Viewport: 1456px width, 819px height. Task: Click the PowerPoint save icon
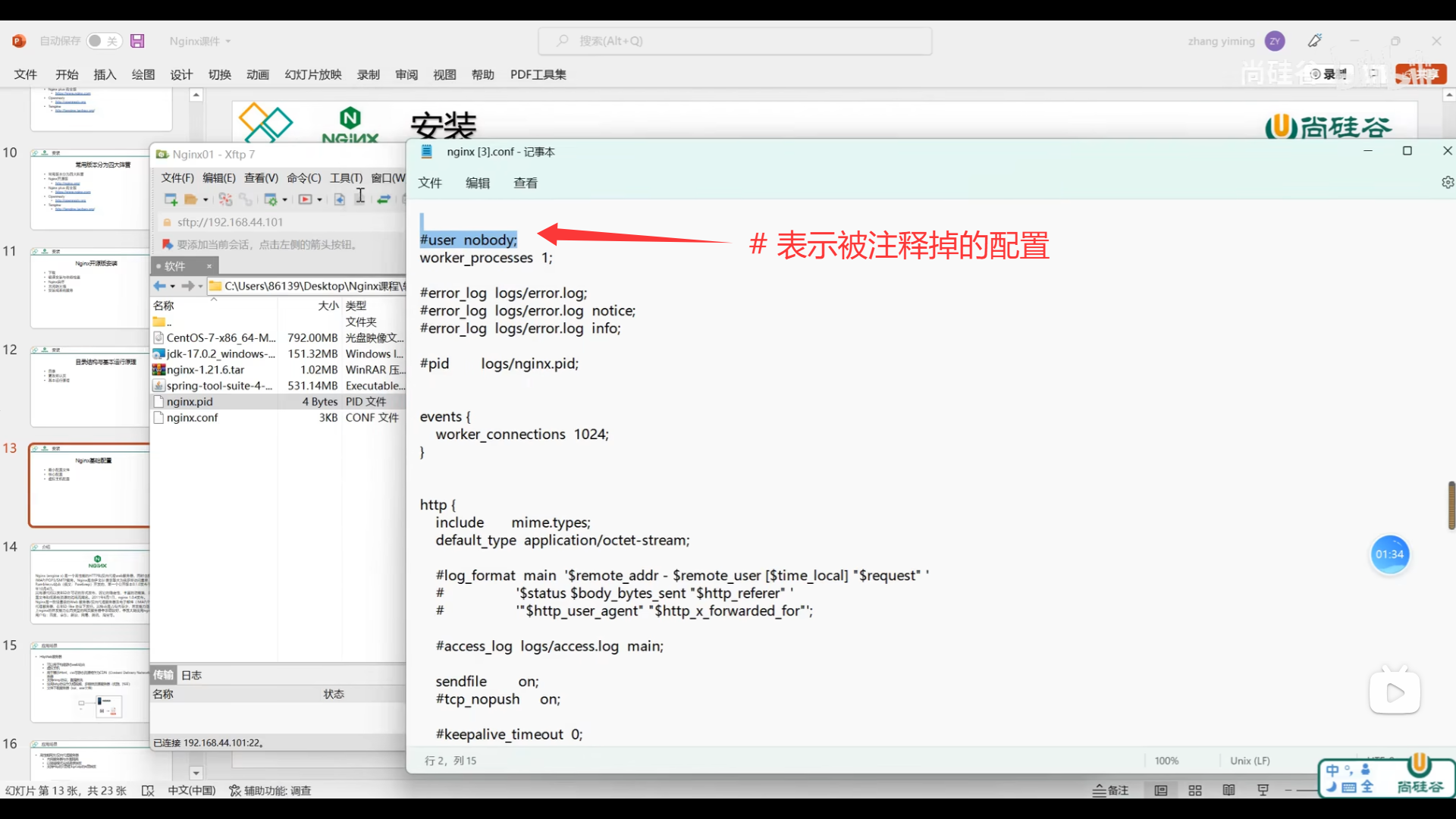pos(137,41)
